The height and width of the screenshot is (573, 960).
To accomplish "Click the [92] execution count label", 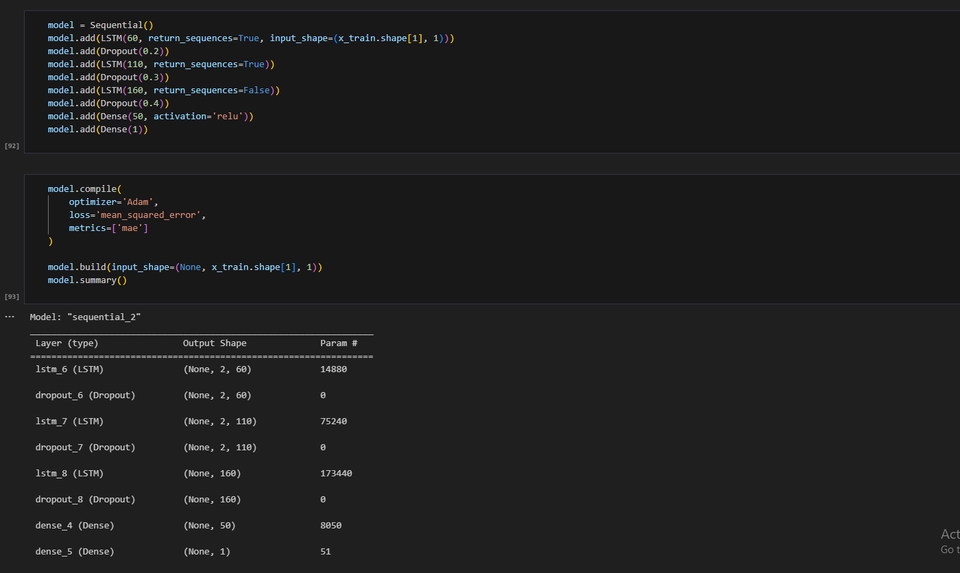I will pyautogui.click(x=12, y=146).
